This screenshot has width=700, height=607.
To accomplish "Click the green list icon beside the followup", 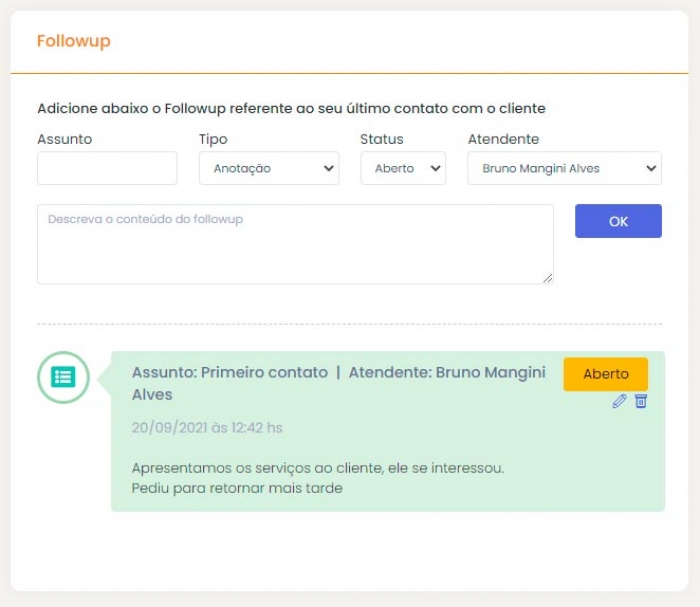I will [63, 377].
